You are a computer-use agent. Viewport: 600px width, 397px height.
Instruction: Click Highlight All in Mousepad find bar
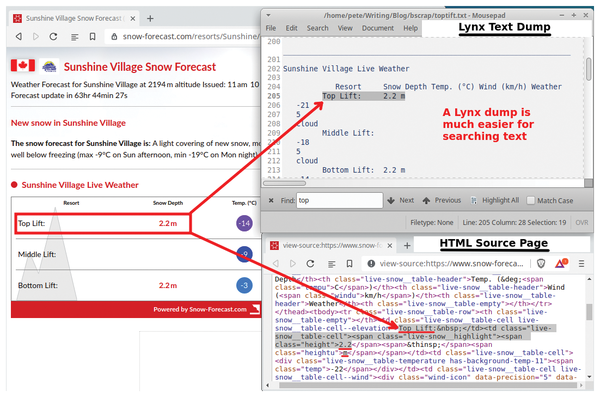(495, 200)
